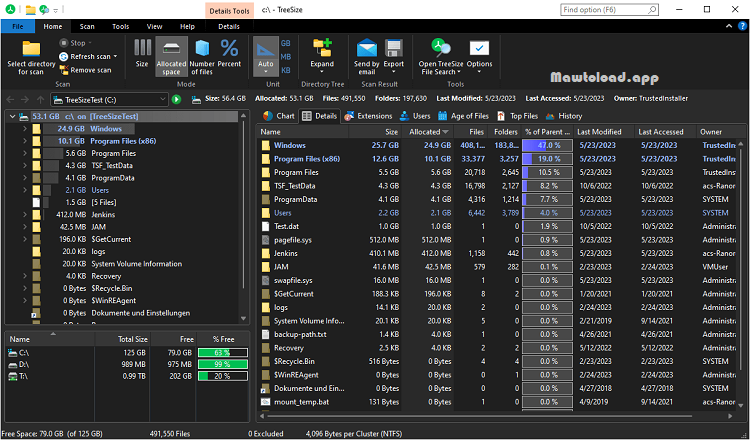Toggle Allocated space mode
This screenshot has width=750, height=440.
pyautogui.click(x=171, y=57)
